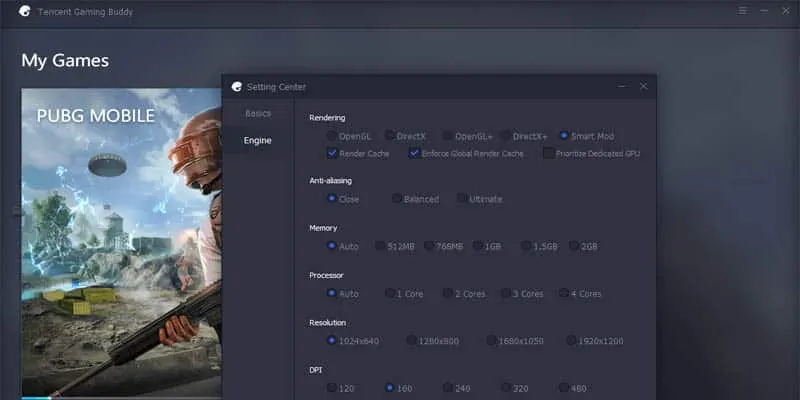Select 120 DPI option
The width and height of the screenshot is (800, 400).
pos(332,388)
